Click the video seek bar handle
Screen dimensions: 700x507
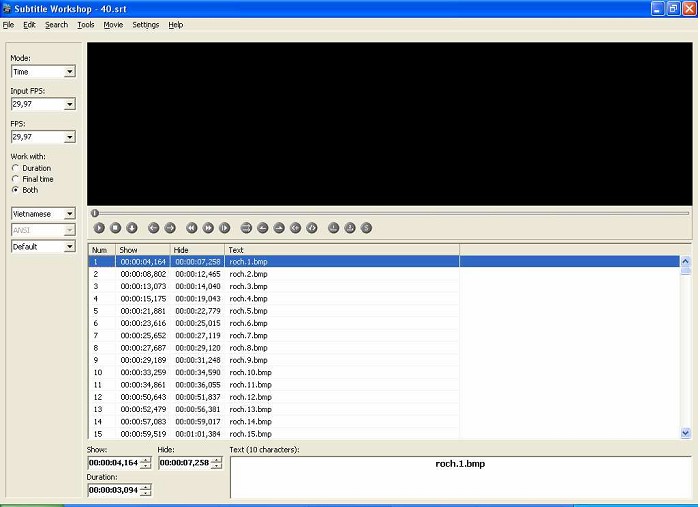point(95,213)
